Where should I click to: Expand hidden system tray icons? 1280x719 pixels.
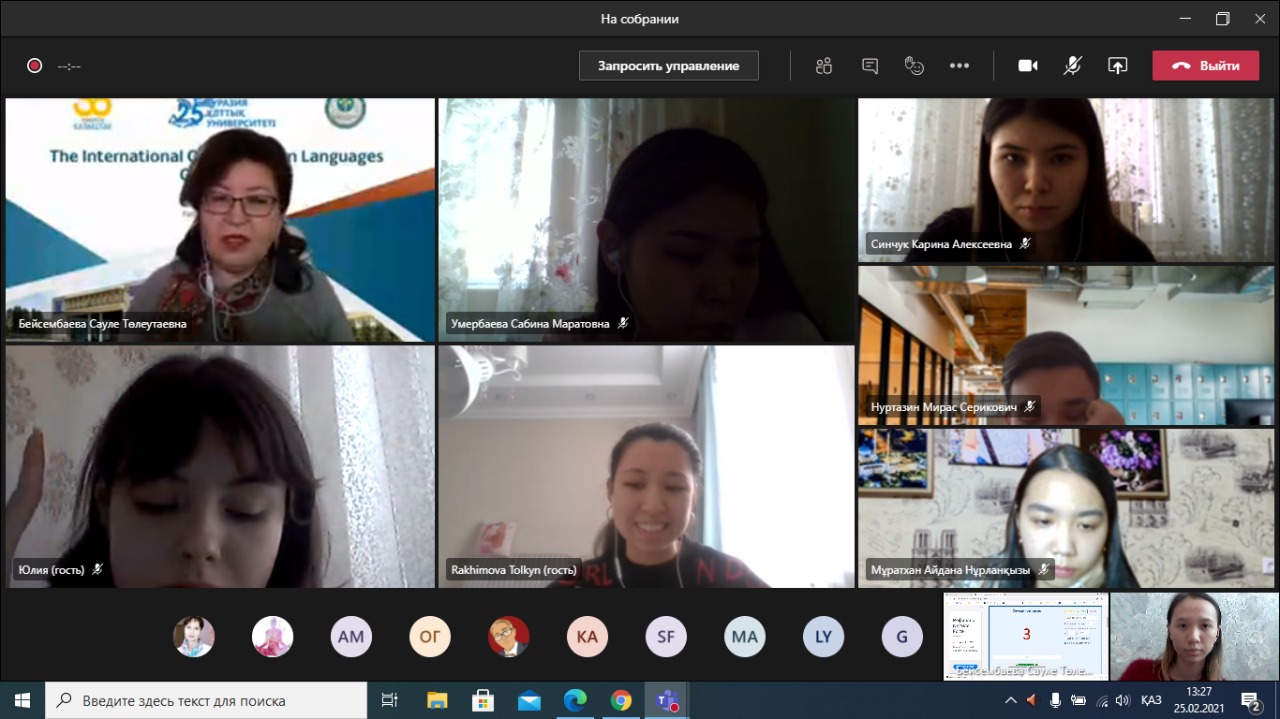click(x=1011, y=700)
